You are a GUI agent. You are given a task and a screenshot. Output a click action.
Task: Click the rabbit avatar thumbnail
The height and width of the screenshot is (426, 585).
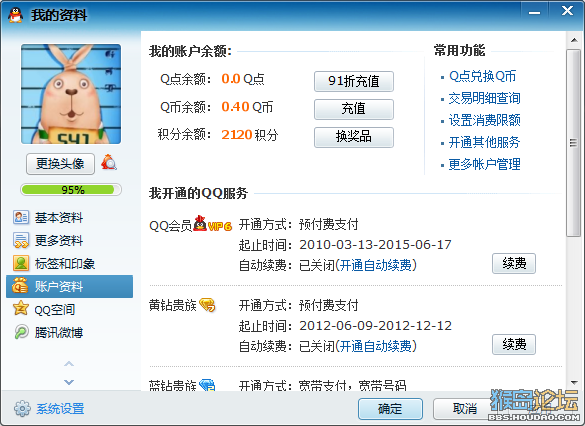coord(71,94)
